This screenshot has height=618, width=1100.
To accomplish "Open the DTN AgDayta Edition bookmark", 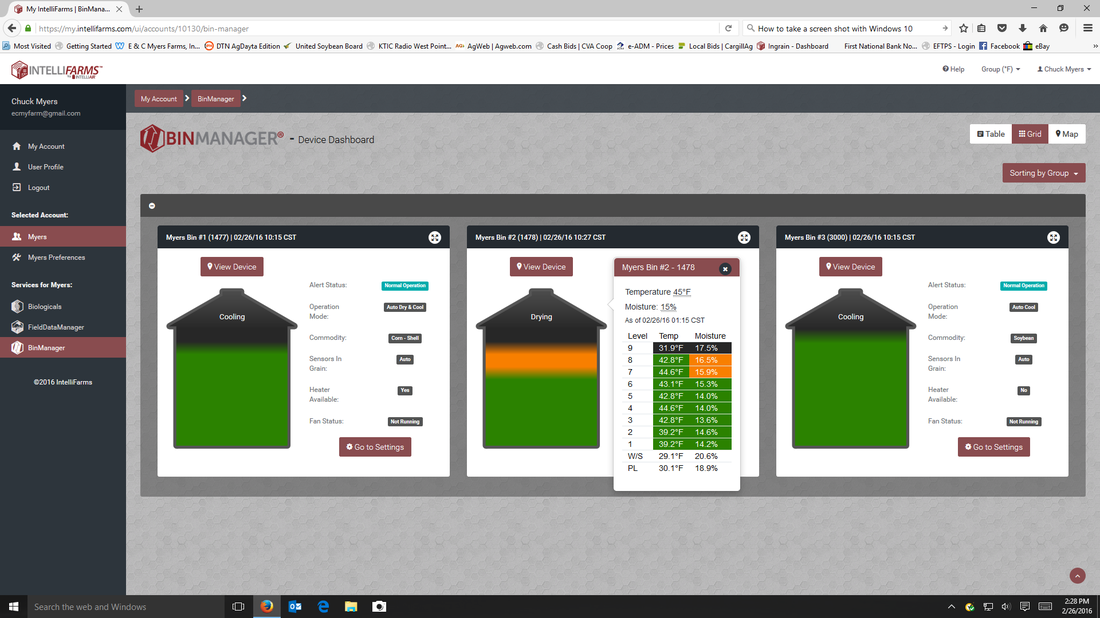I will [242, 46].
